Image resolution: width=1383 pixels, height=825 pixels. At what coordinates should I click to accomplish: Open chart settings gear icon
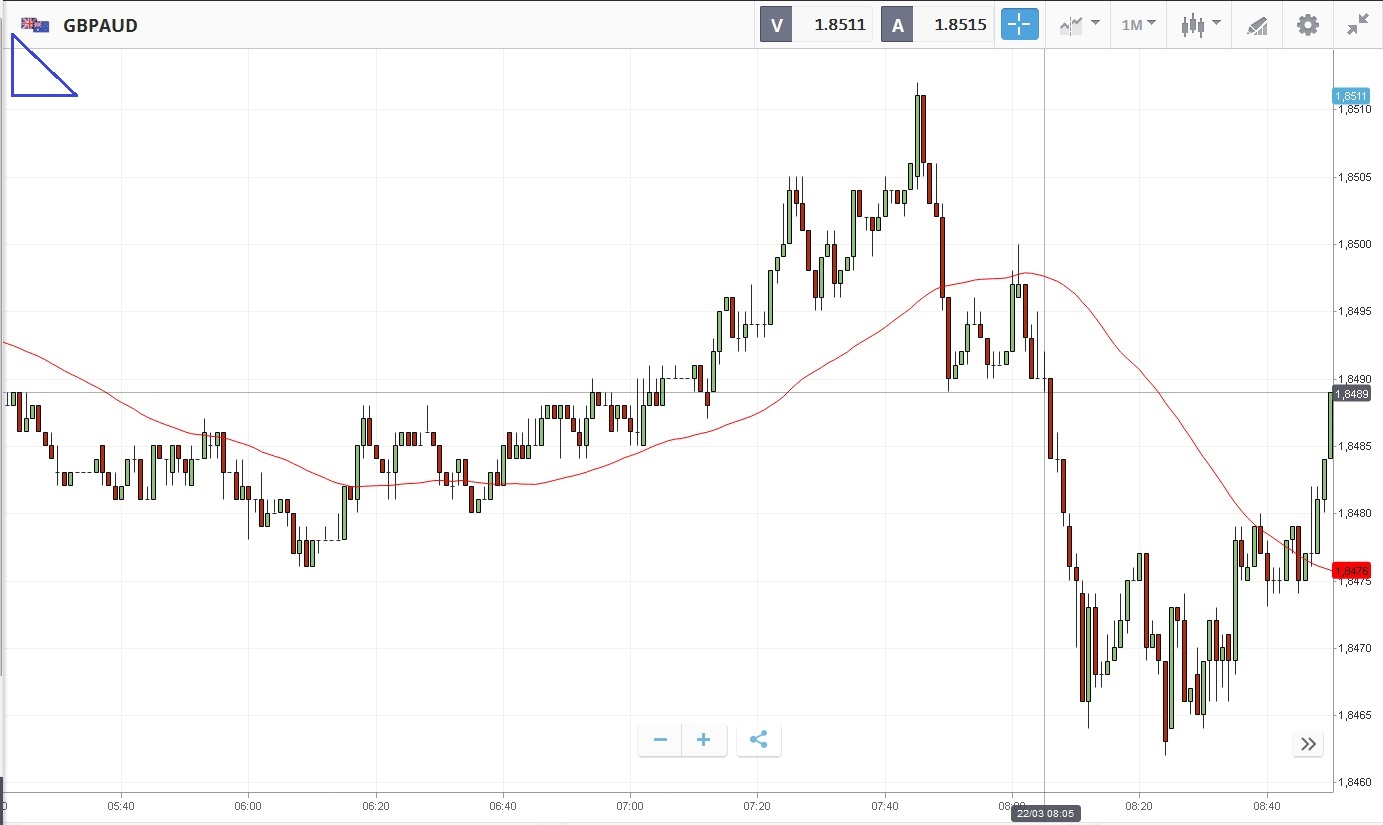1308,25
